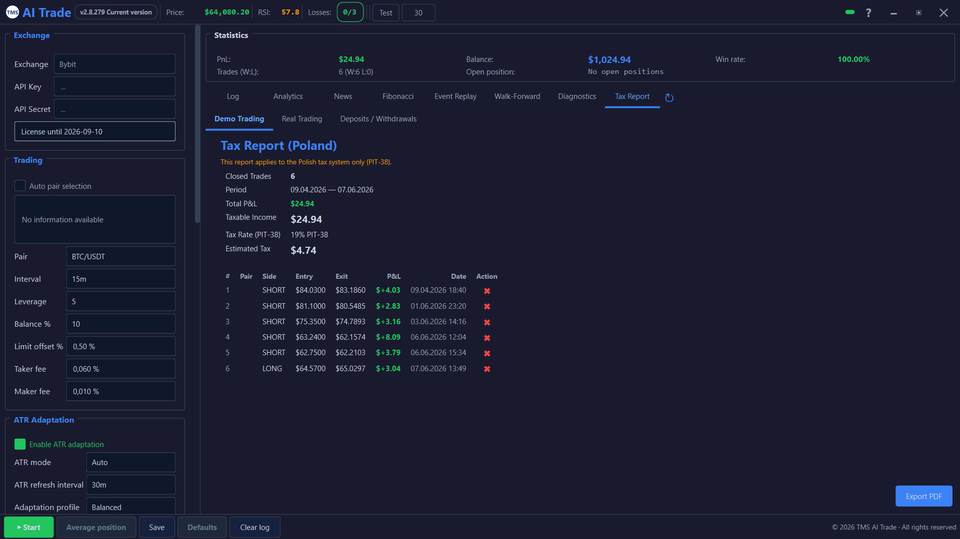960x539 pixels.
Task: Delete trade 3 dated 03.06.2026 14:16
Action: (x=487, y=322)
